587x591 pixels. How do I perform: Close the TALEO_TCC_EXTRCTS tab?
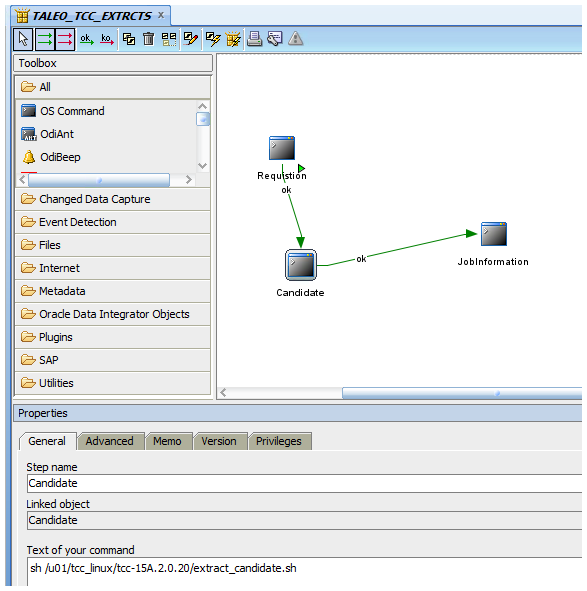click(x=161, y=15)
